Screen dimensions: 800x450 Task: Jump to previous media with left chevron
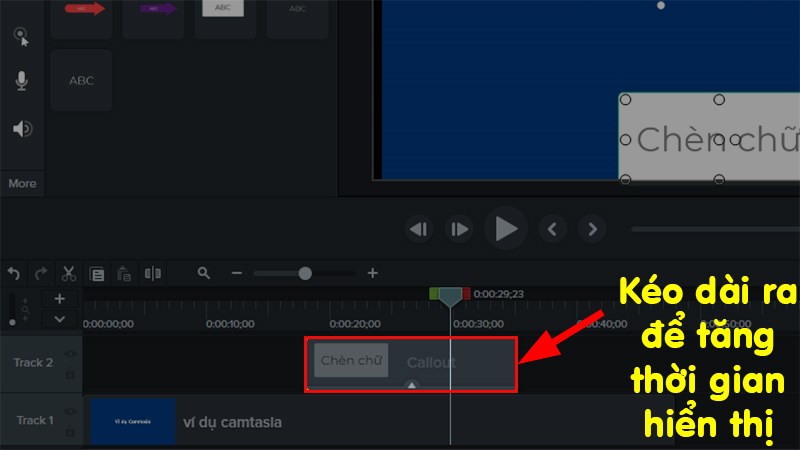(x=552, y=229)
